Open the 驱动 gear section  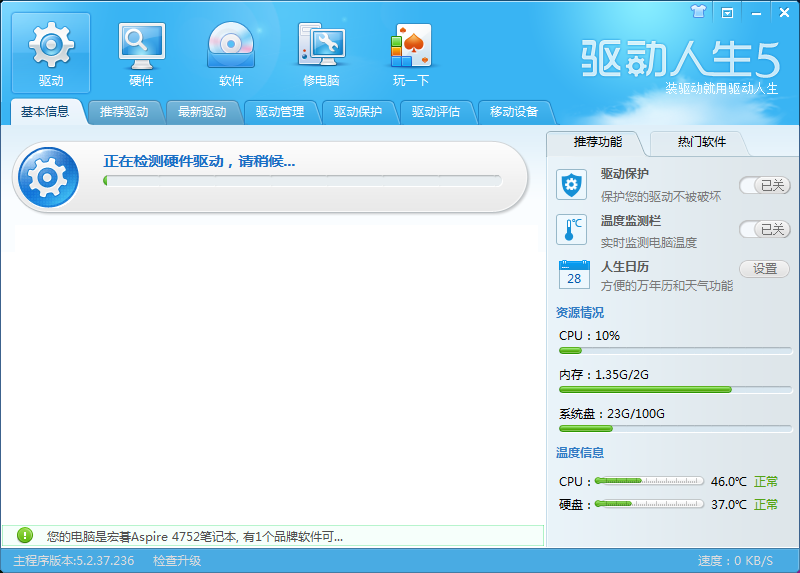tap(51, 53)
